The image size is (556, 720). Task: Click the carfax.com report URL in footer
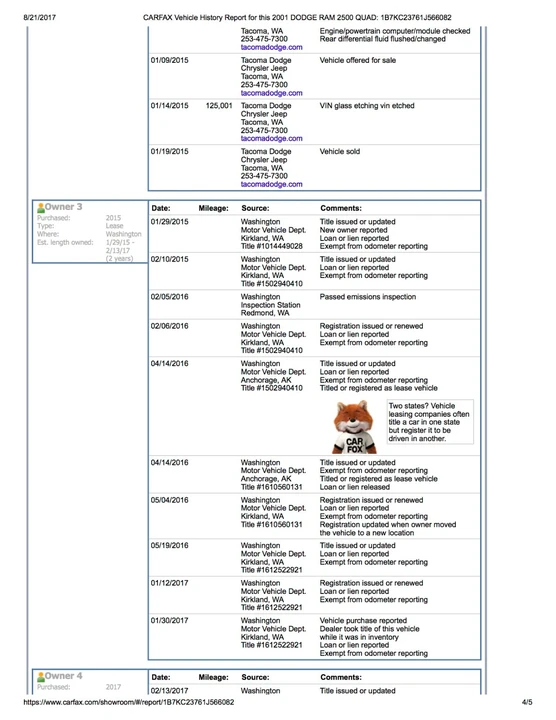(129, 702)
